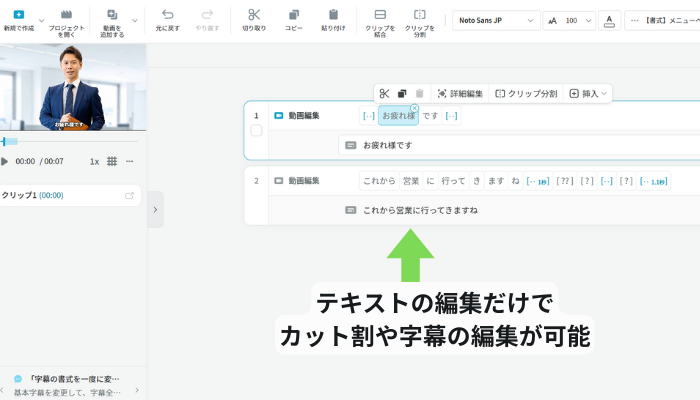Edit the subtitle field お疲れ様です
700x400 pixels.
[x=519, y=145]
